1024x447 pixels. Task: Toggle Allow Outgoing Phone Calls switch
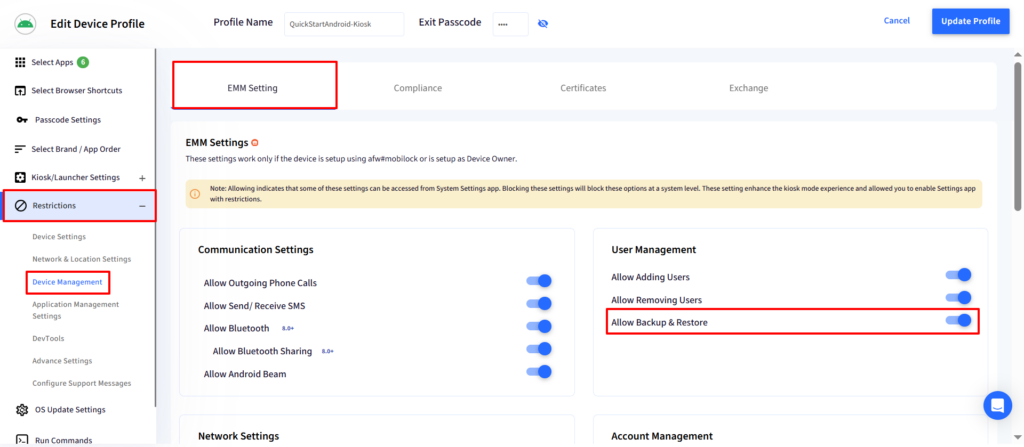(539, 281)
